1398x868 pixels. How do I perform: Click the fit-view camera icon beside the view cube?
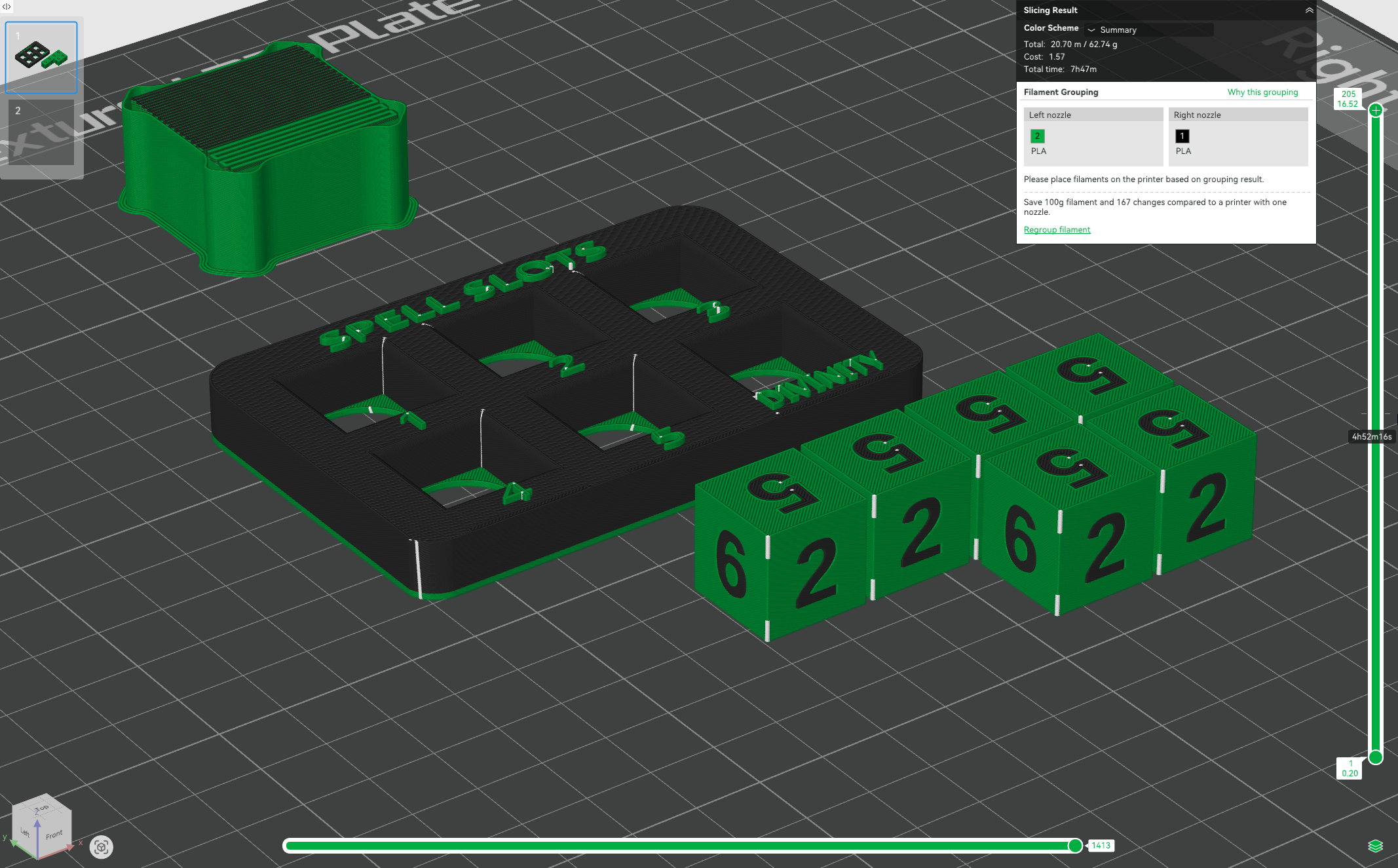(x=102, y=847)
